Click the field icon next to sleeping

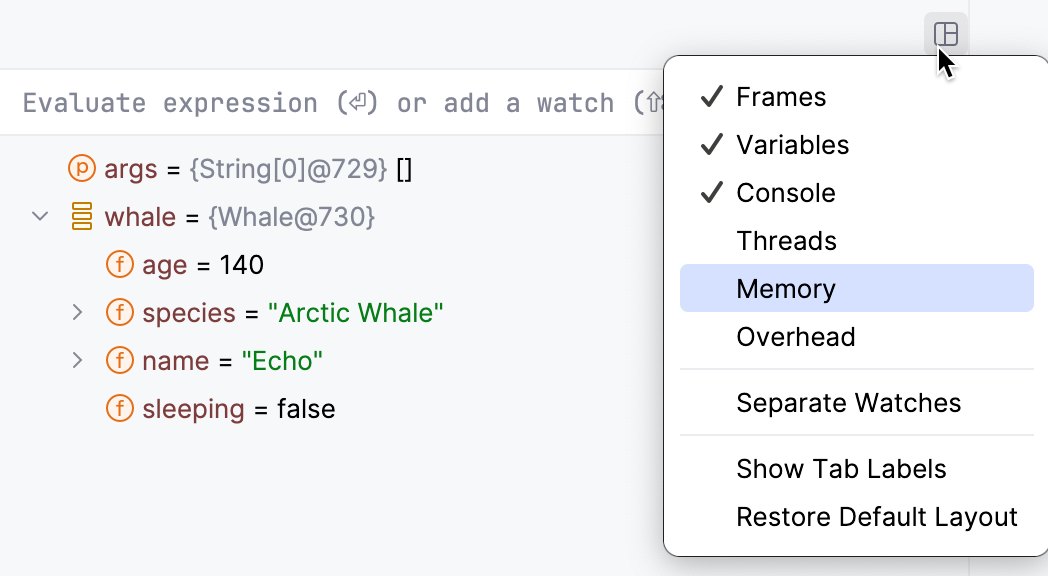(x=120, y=409)
